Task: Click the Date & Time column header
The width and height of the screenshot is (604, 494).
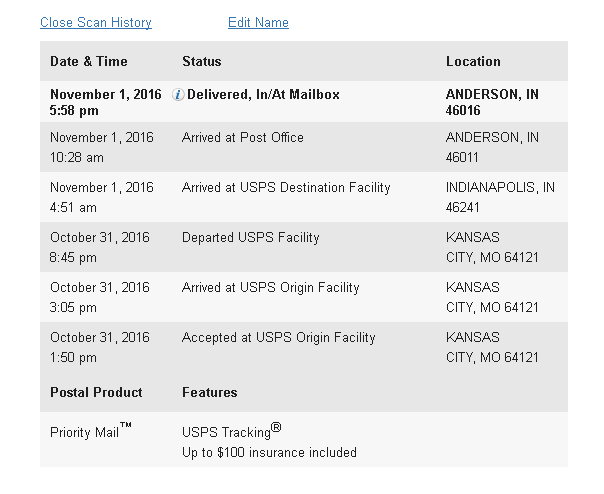Action: [89, 61]
